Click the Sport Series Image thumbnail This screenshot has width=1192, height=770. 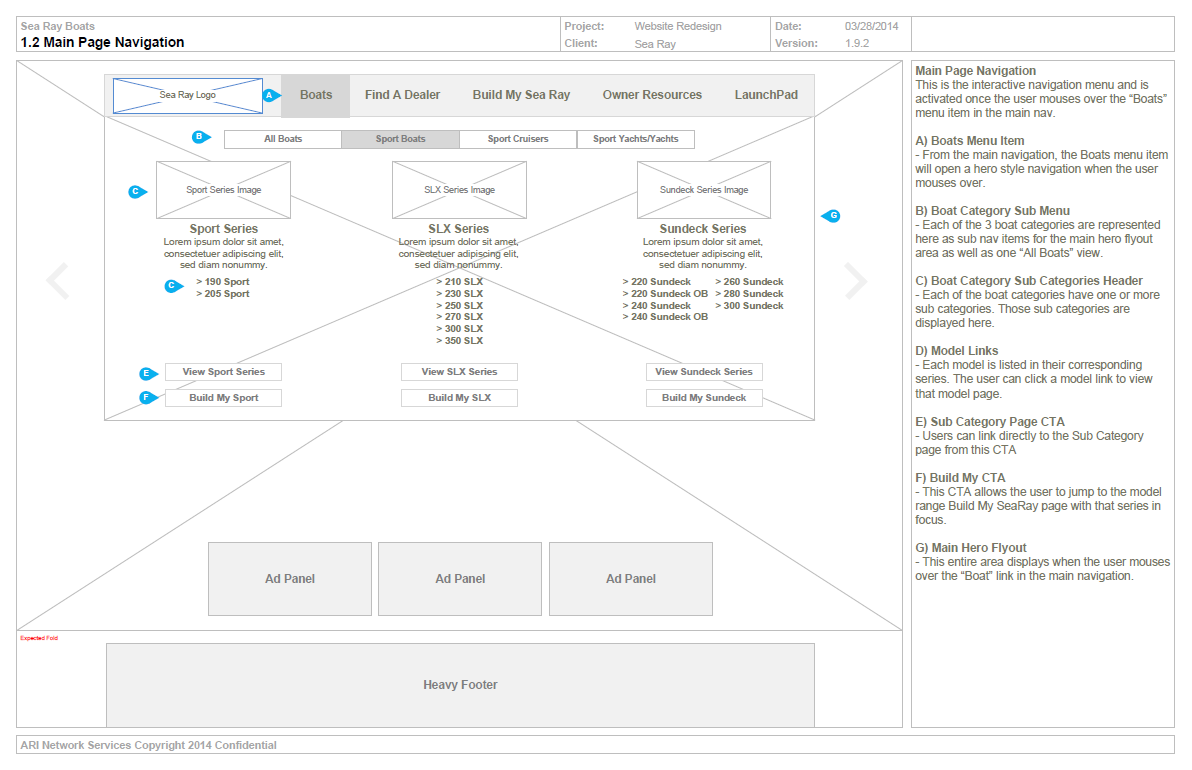point(224,190)
